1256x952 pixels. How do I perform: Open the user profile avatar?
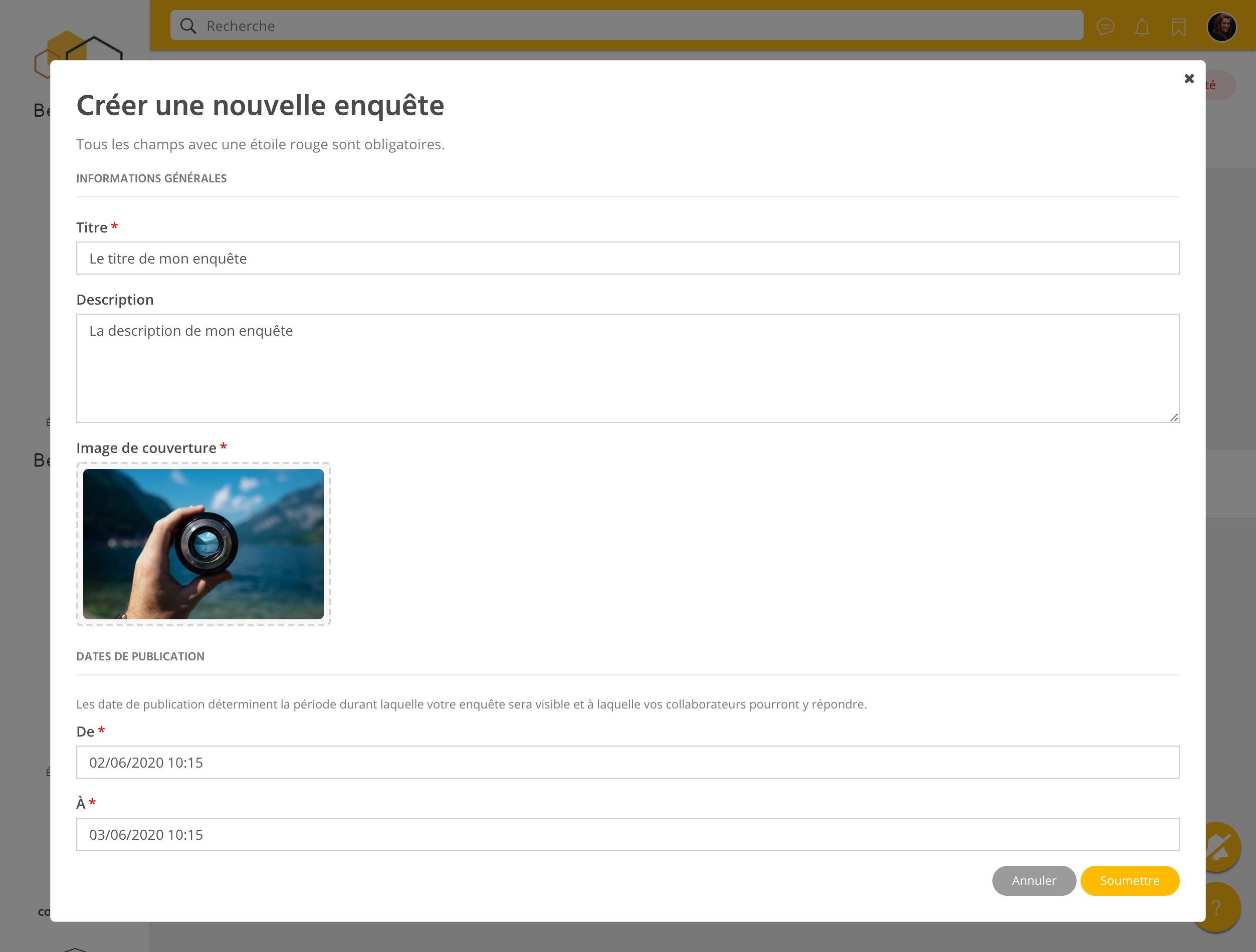(1221, 27)
